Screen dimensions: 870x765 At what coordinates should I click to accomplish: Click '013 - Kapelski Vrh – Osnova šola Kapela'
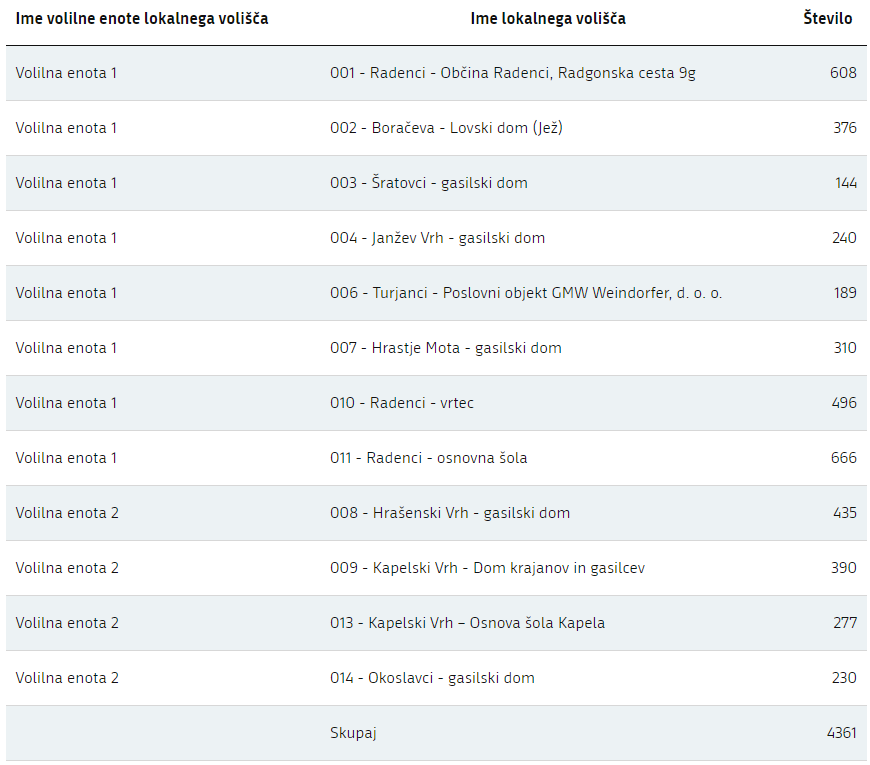467,623
